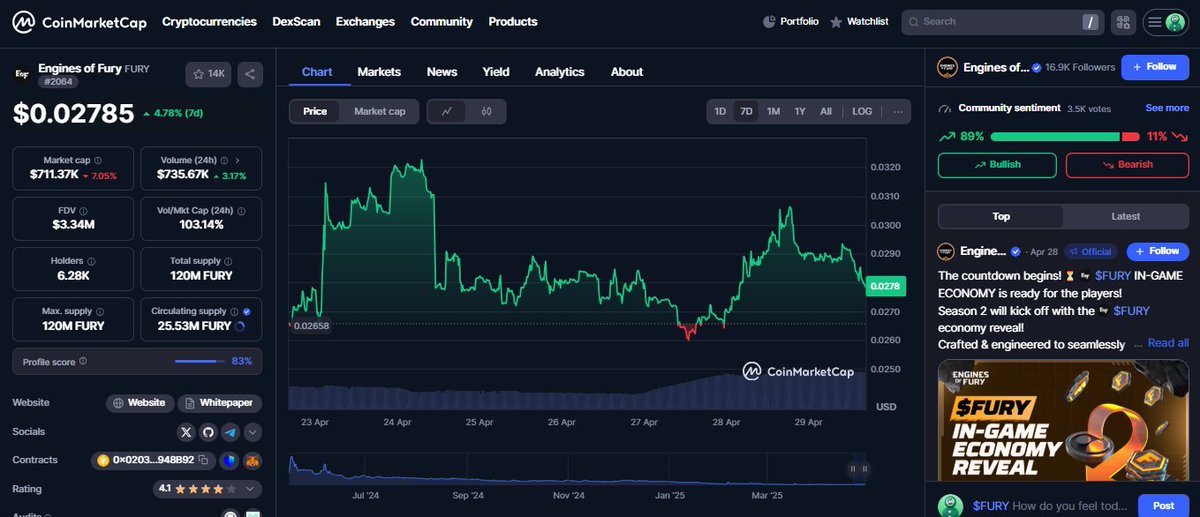
Task: Select the Price chart toggle
Action: 315,111
